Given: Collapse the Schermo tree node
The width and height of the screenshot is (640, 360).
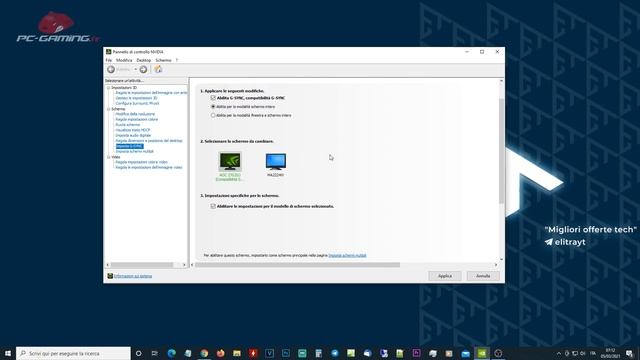Looking at the screenshot, I should click(109, 109).
